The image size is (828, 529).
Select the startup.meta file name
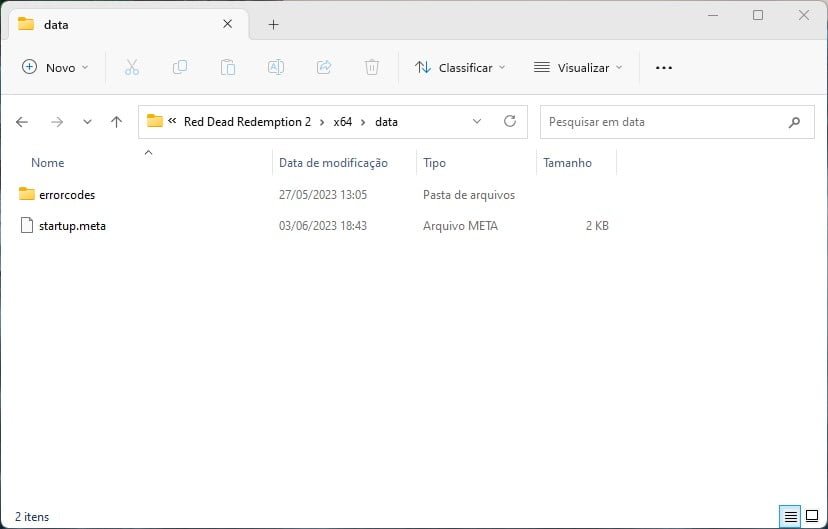[x=72, y=226]
